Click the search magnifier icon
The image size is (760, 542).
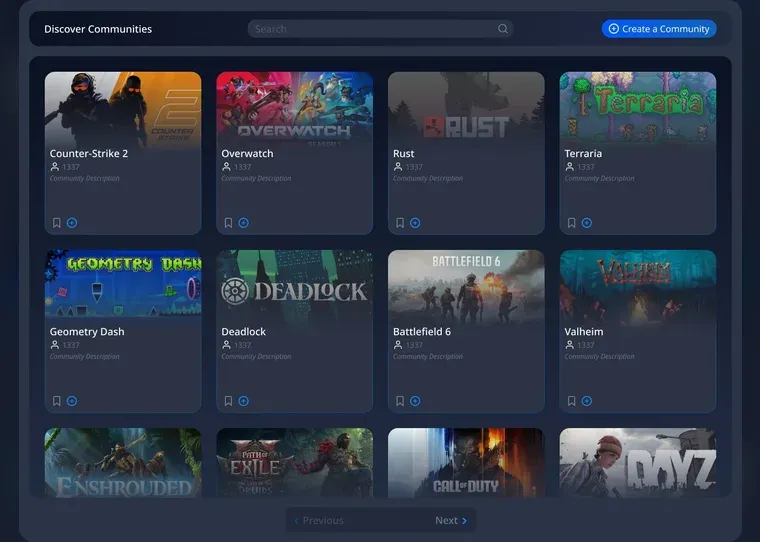pos(503,29)
